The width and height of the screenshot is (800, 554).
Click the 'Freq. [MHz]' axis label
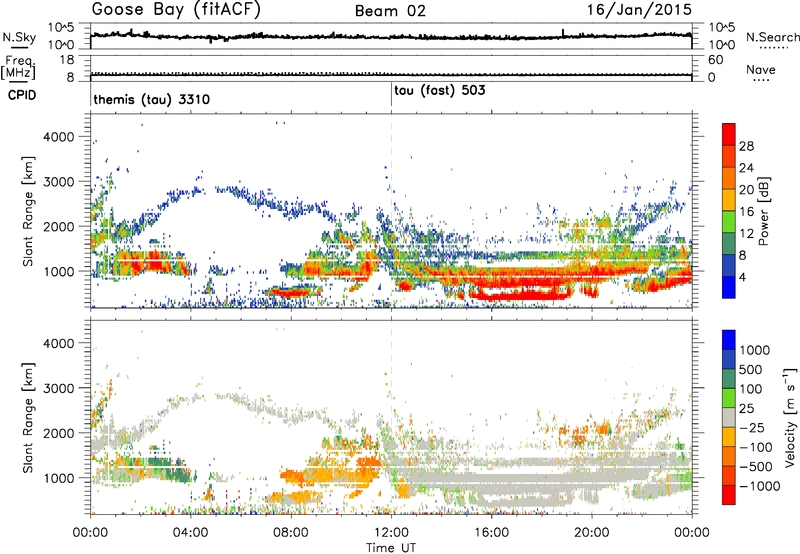[18, 67]
